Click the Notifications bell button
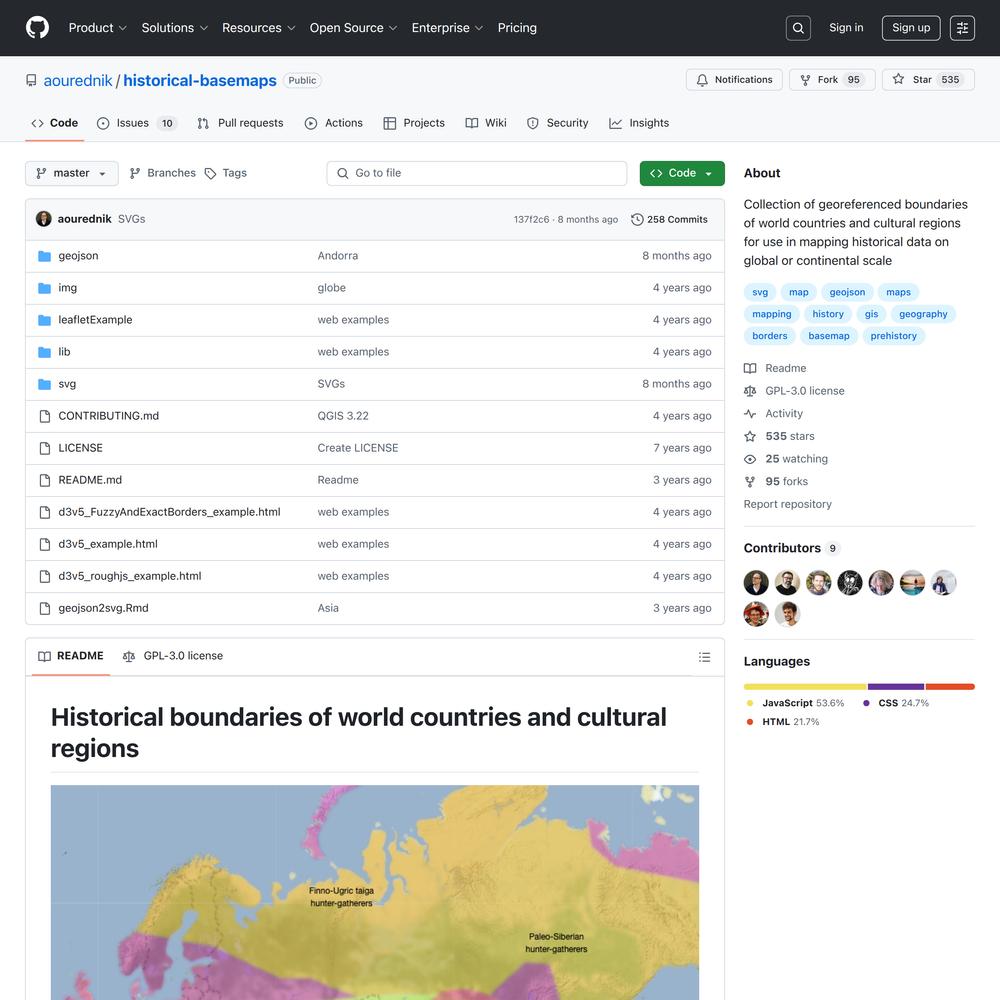This screenshot has height=1000, width=1000. pos(734,80)
